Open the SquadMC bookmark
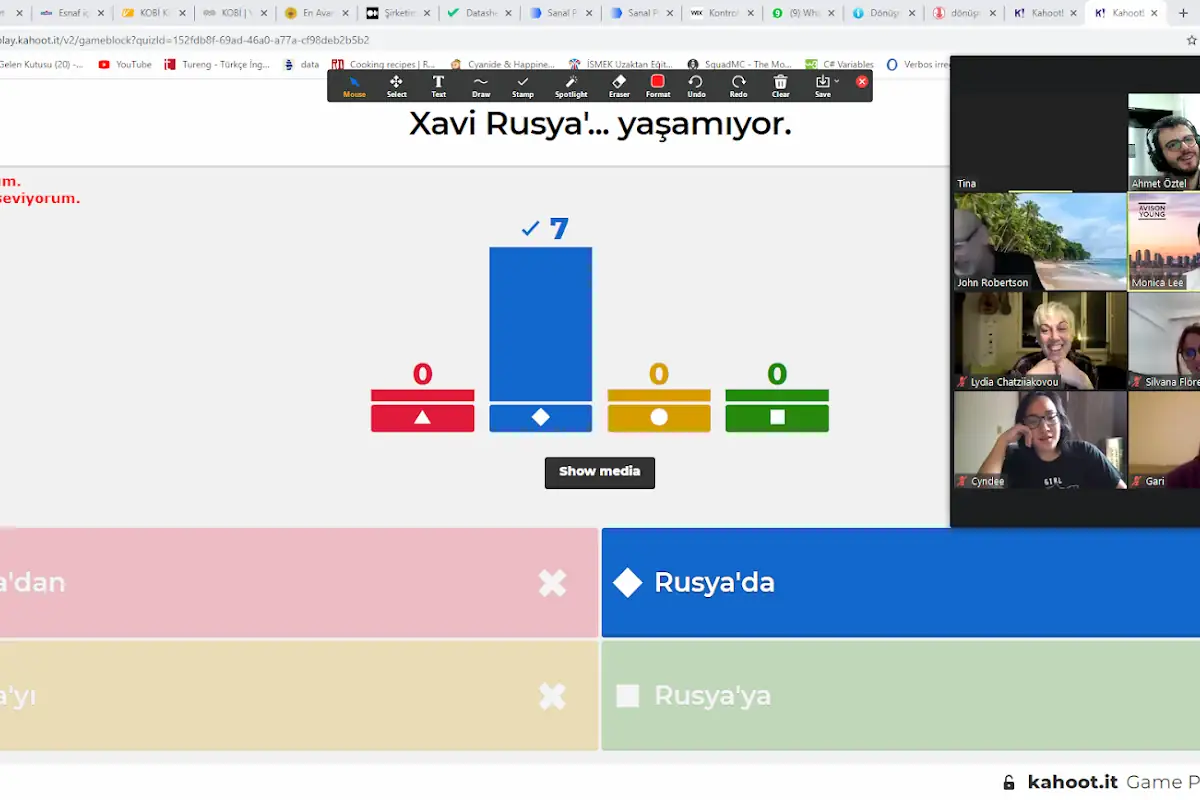 pyautogui.click(x=739, y=64)
